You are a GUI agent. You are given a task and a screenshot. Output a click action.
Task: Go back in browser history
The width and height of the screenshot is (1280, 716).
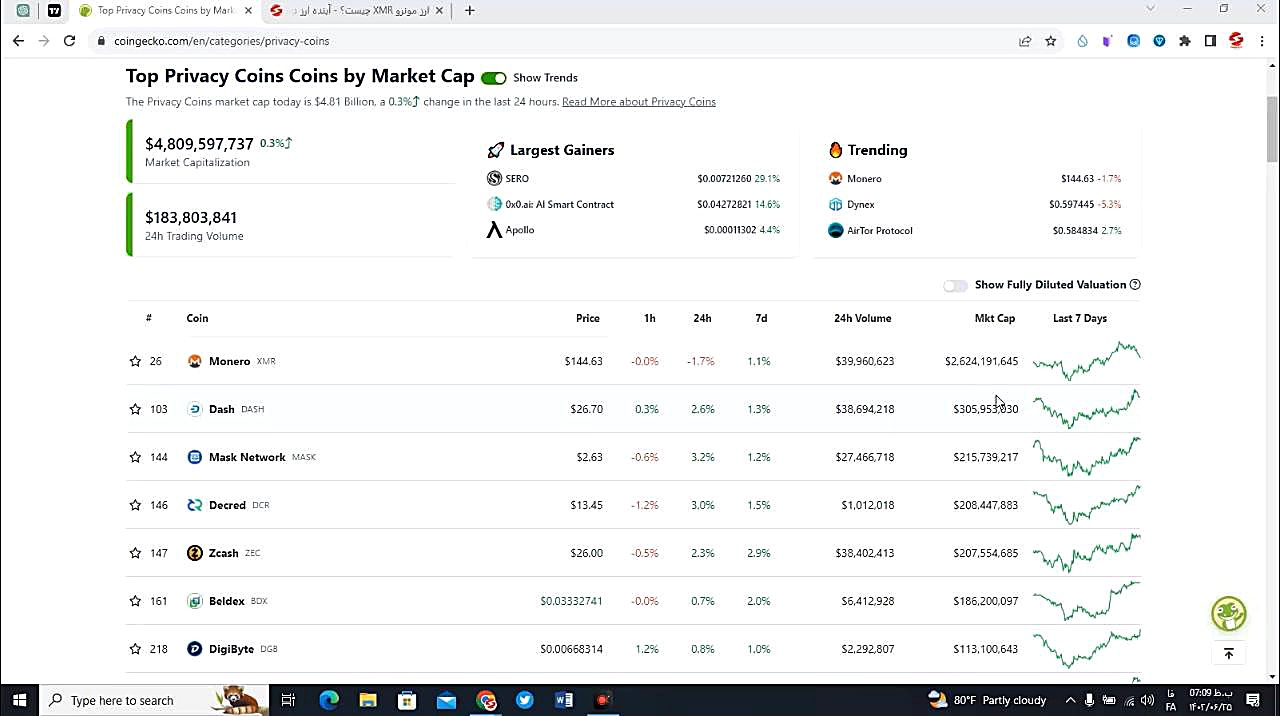point(18,41)
